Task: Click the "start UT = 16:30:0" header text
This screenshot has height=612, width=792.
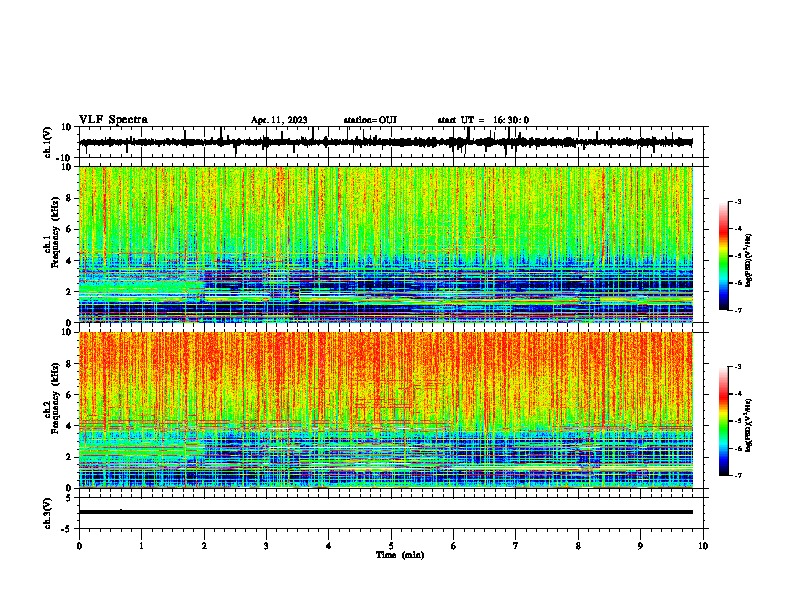Action: coord(483,120)
